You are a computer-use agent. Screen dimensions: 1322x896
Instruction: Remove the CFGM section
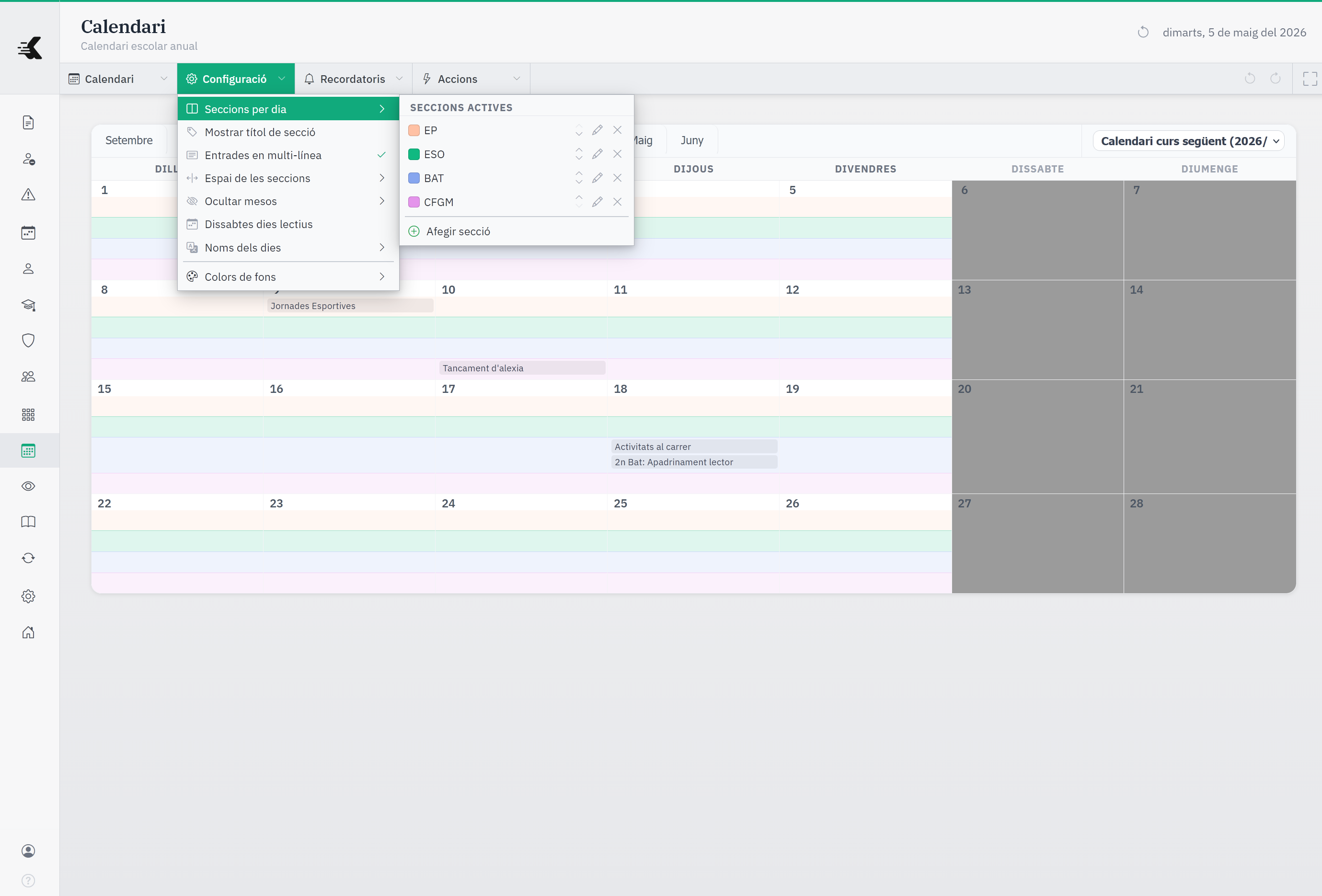pyautogui.click(x=617, y=202)
